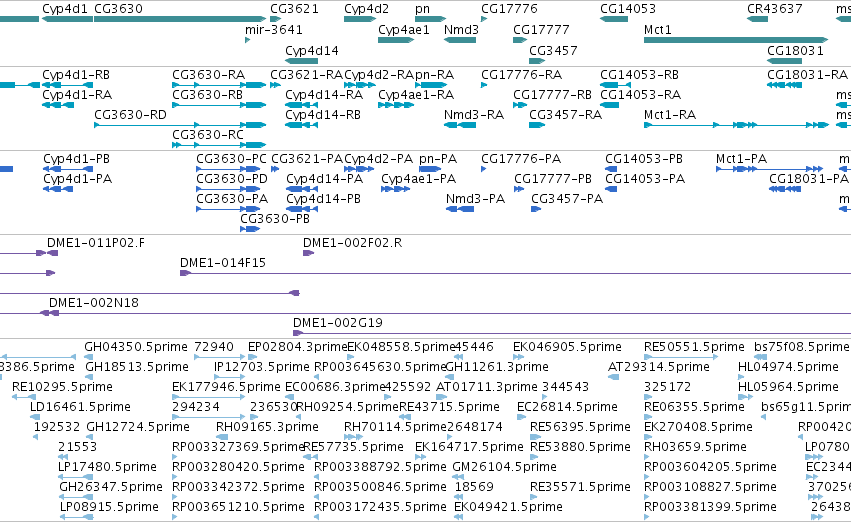Click BAC label DME1-014F15
The width and height of the screenshot is (851, 522).
pyautogui.click(x=223, y=263)
